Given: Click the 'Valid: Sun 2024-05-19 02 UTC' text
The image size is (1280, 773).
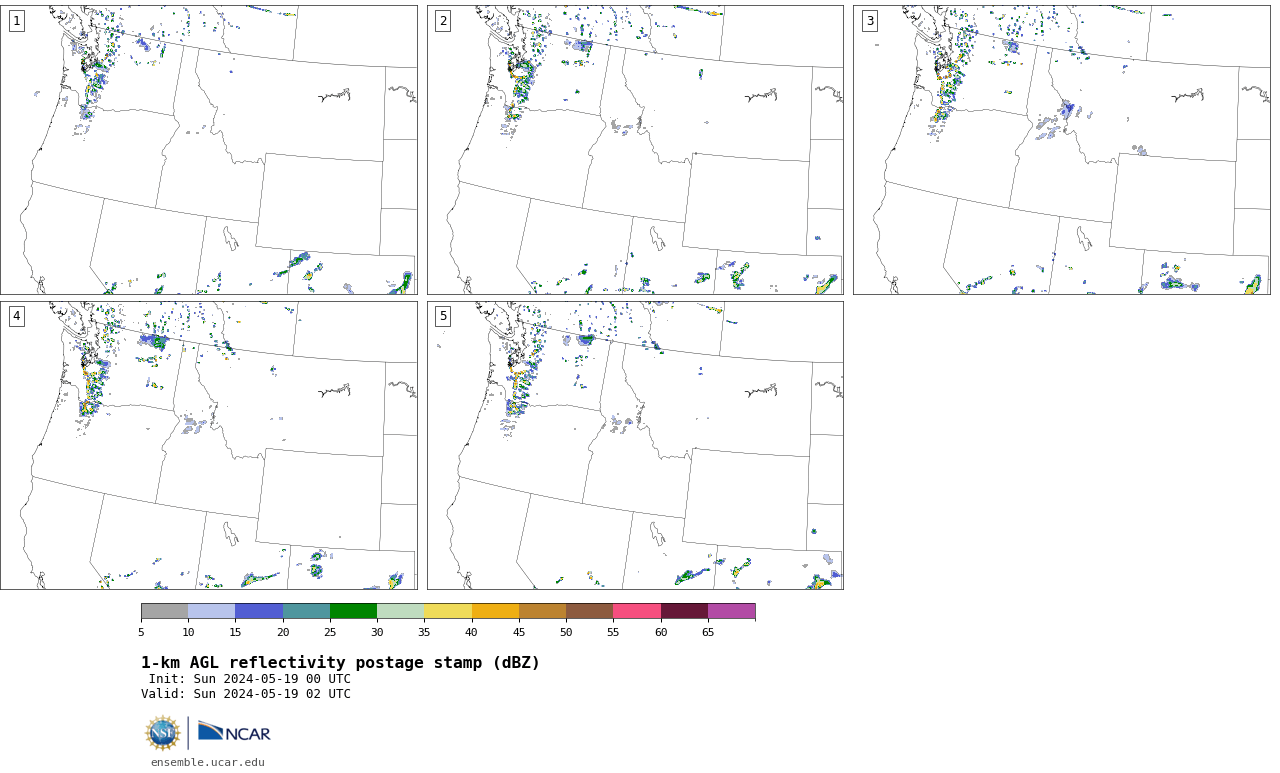Looking at the screenshot, I should 246,694.
